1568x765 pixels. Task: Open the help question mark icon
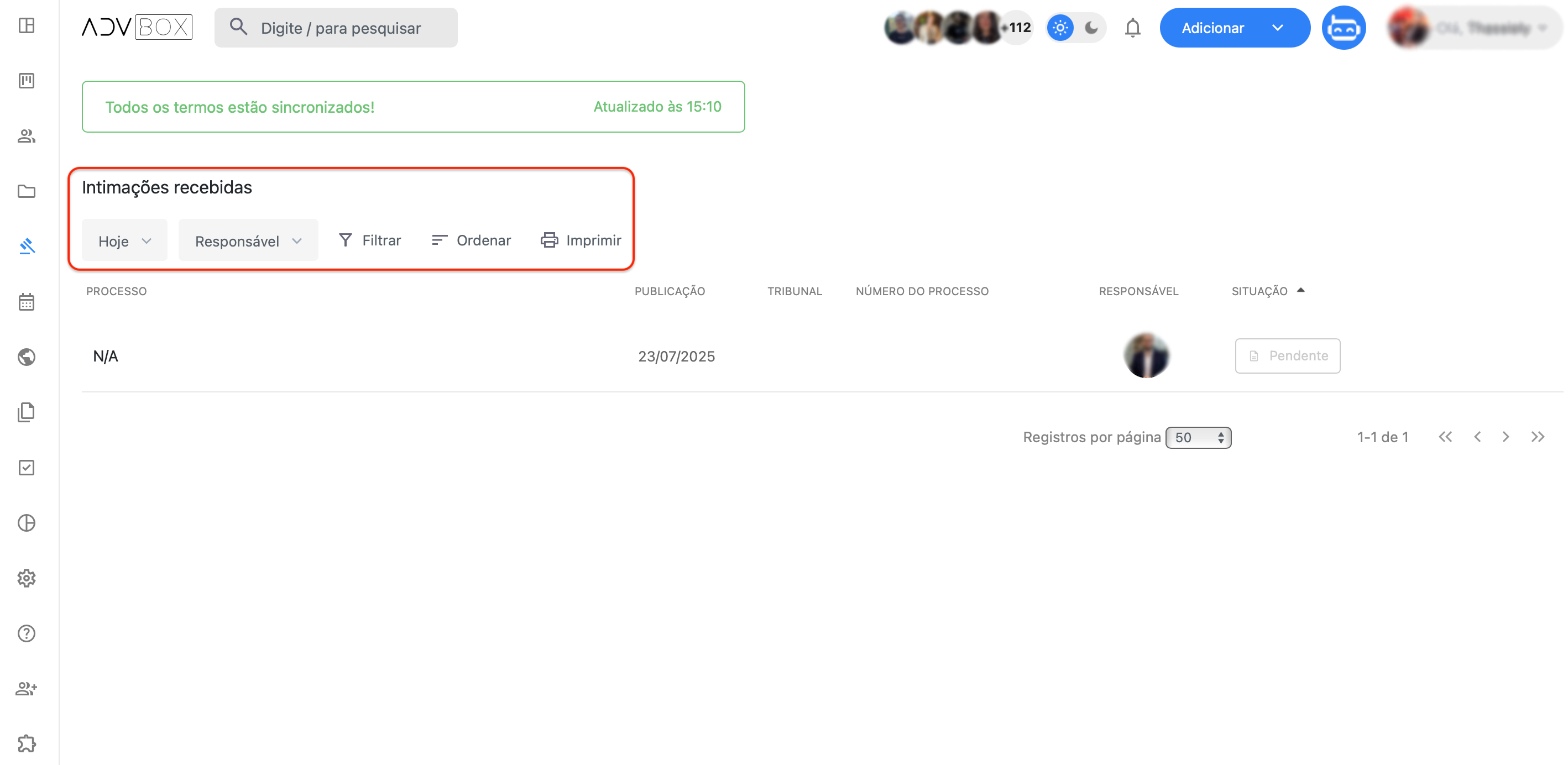26,633
